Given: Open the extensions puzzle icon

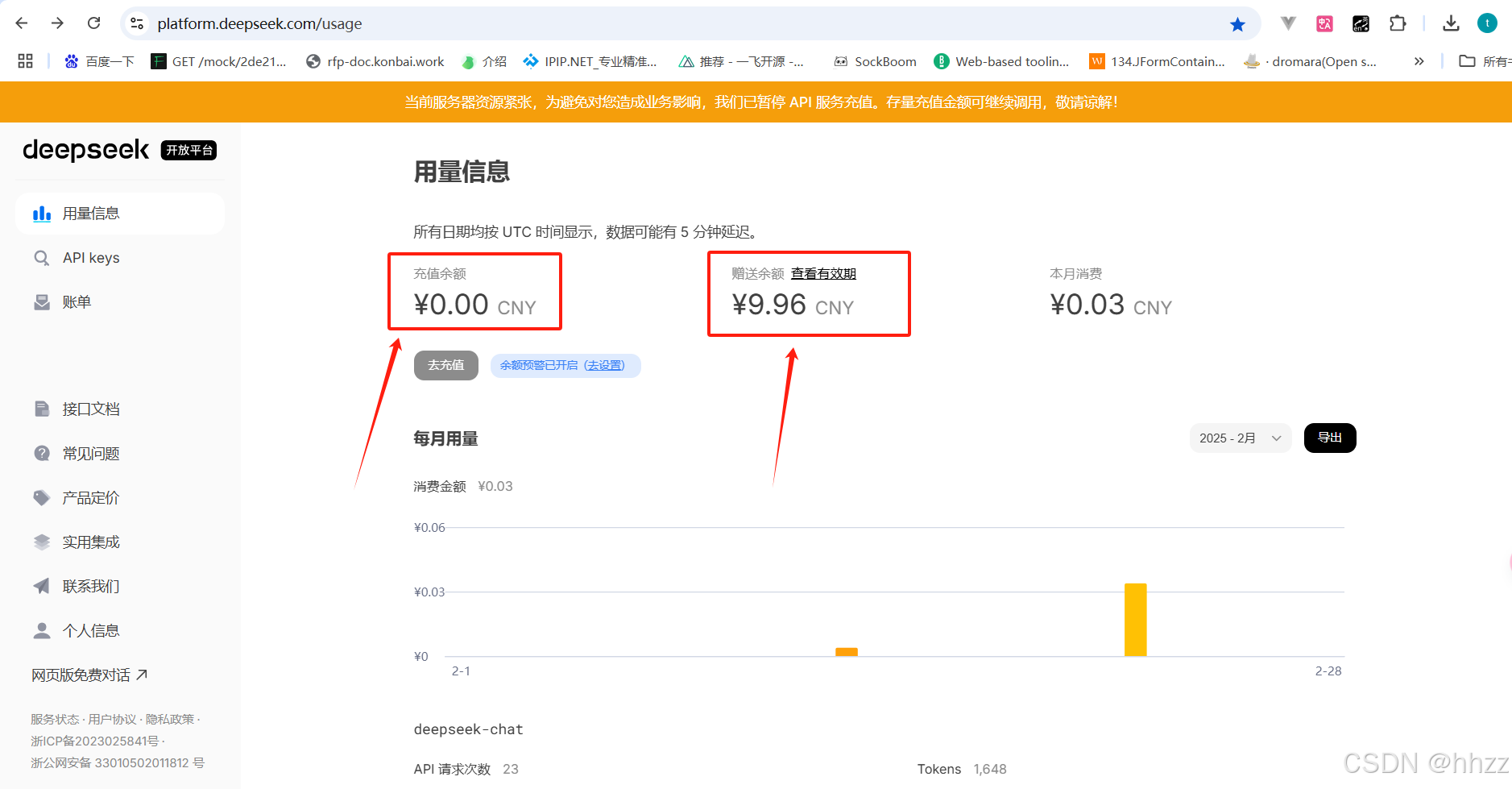Looking at the screenshot, I should (x=1398, y=23).
